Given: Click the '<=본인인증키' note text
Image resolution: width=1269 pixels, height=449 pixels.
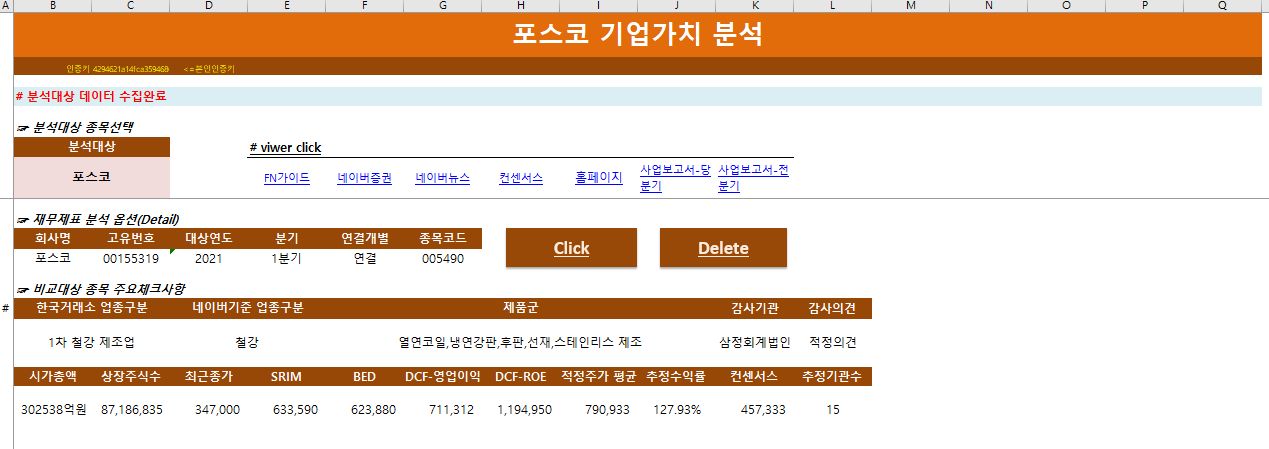Looking at the screenshot, I should 209,69.
